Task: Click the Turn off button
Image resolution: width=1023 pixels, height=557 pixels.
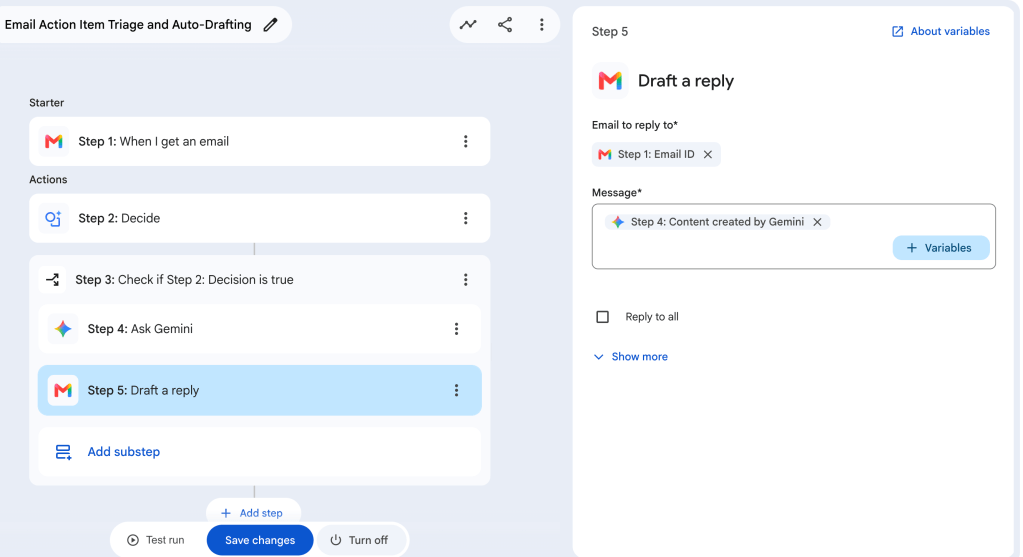Action: click(x=359, y=540)
